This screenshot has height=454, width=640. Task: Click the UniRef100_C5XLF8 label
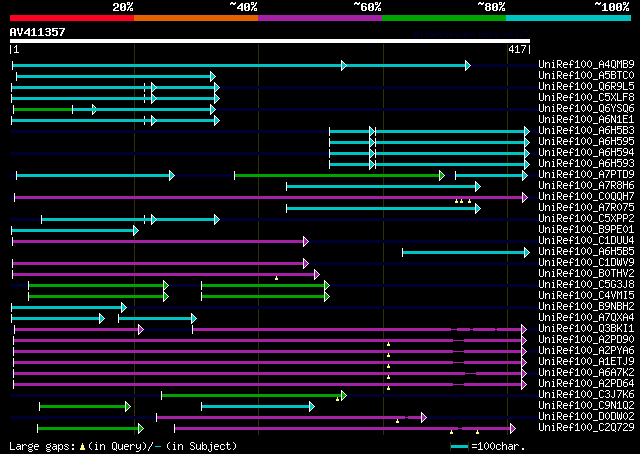click(586, 97)
